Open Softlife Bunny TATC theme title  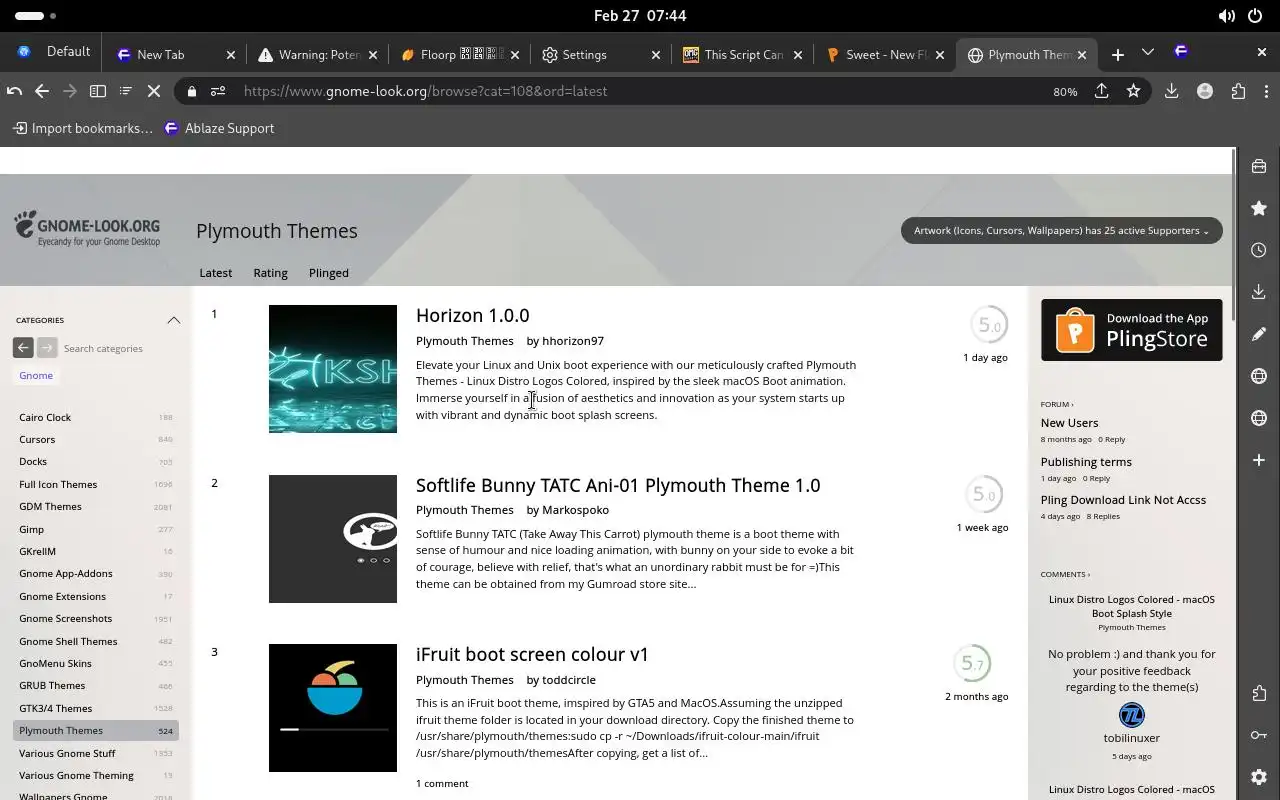(x=618, y=485)
